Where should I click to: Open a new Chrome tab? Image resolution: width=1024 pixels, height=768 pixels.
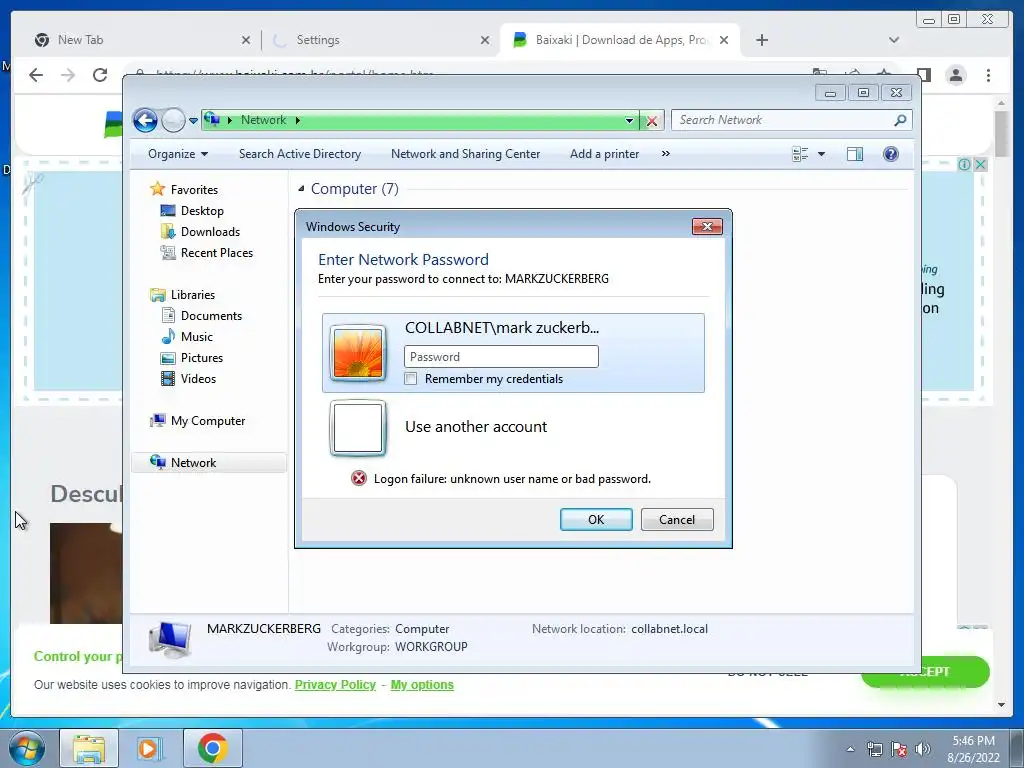coord(761,40)
